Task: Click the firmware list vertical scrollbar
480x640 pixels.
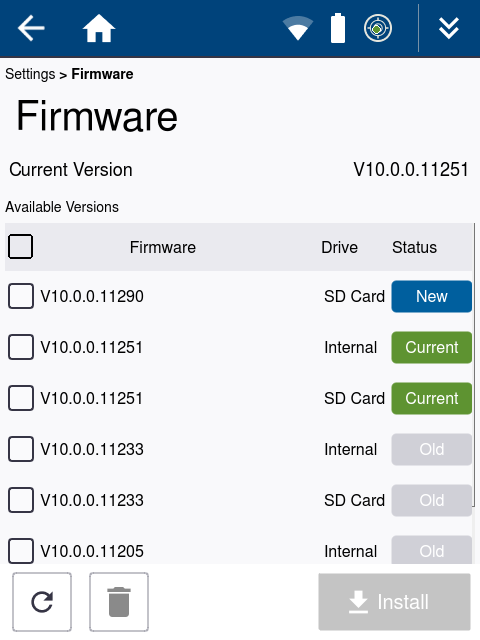Action: click(x=474, y=364)
